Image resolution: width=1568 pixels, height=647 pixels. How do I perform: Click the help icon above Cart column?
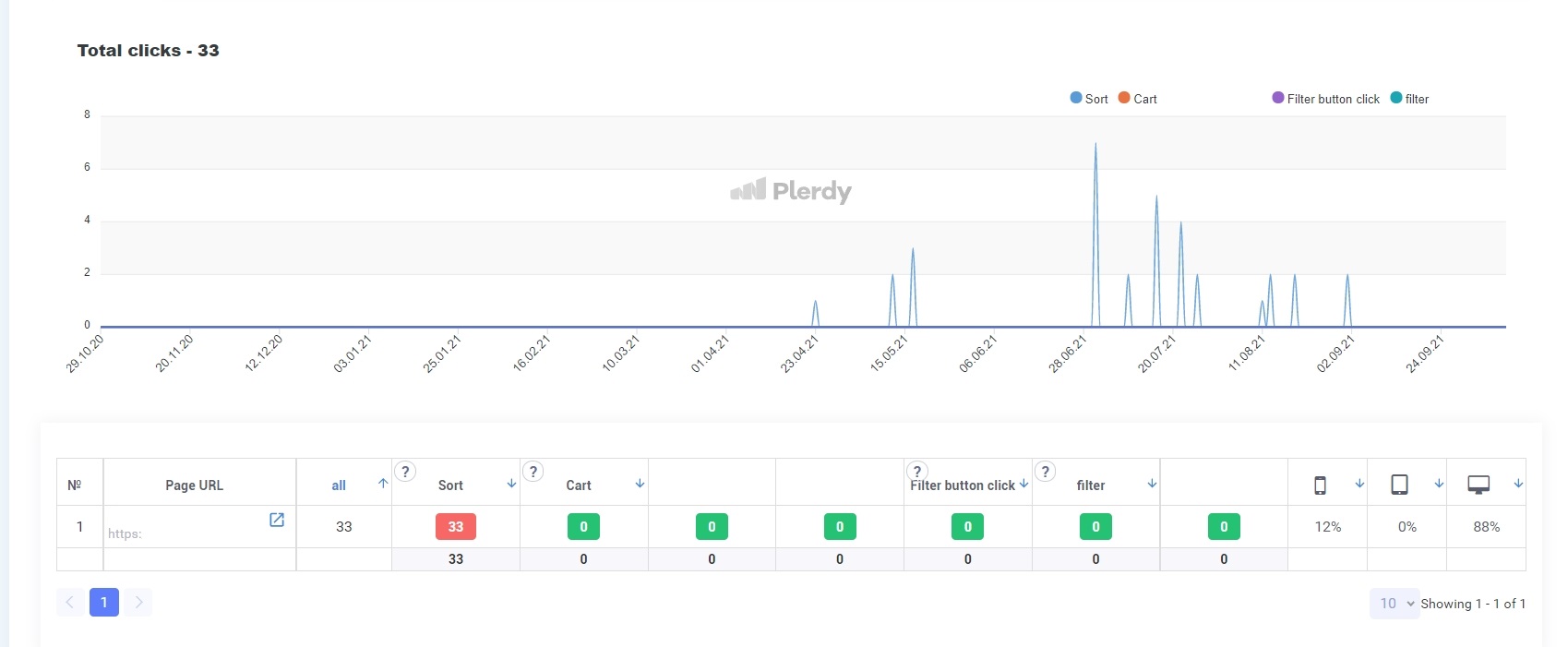[533, 472]
